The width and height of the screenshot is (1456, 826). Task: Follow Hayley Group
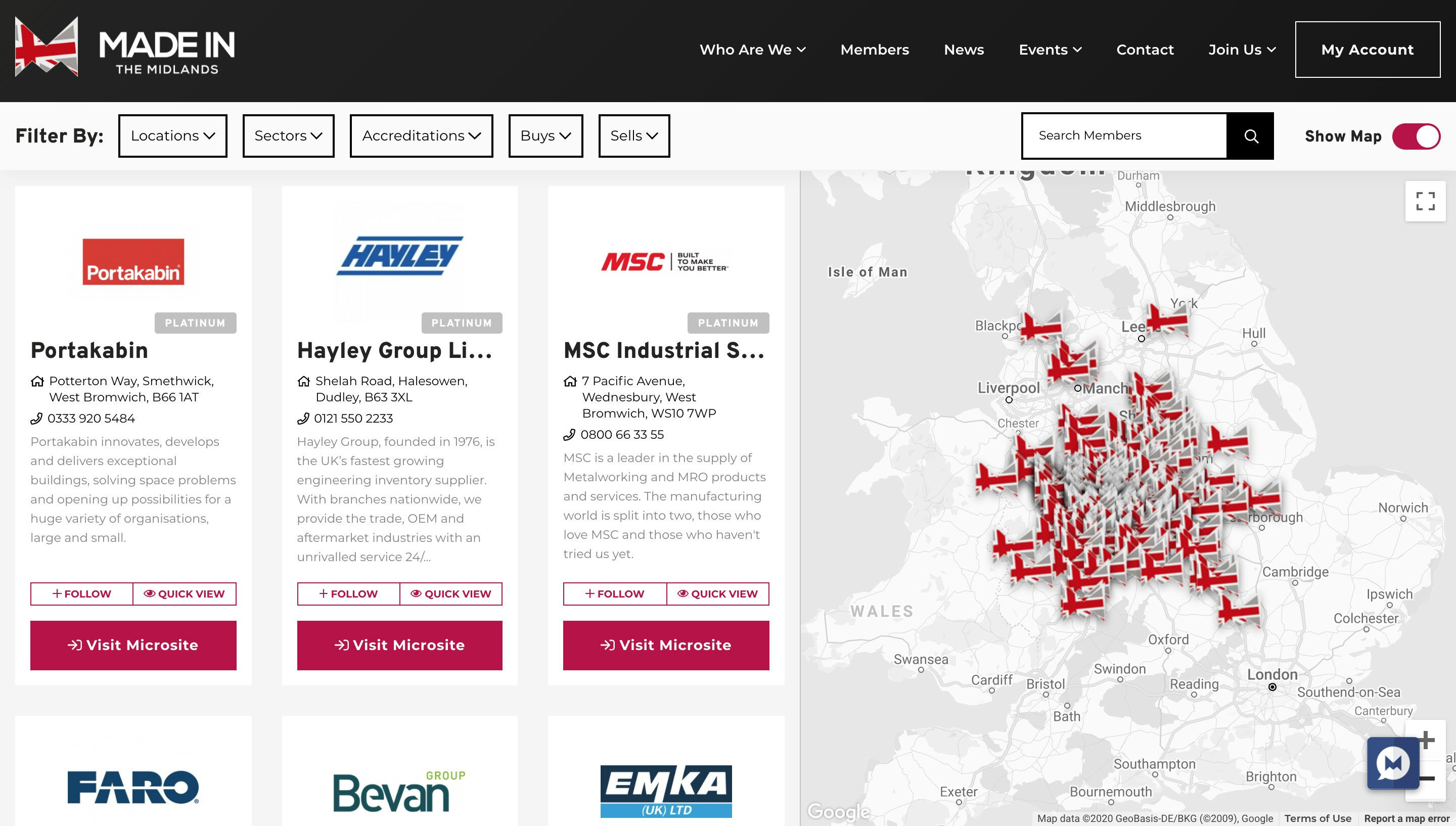point(348,593)
